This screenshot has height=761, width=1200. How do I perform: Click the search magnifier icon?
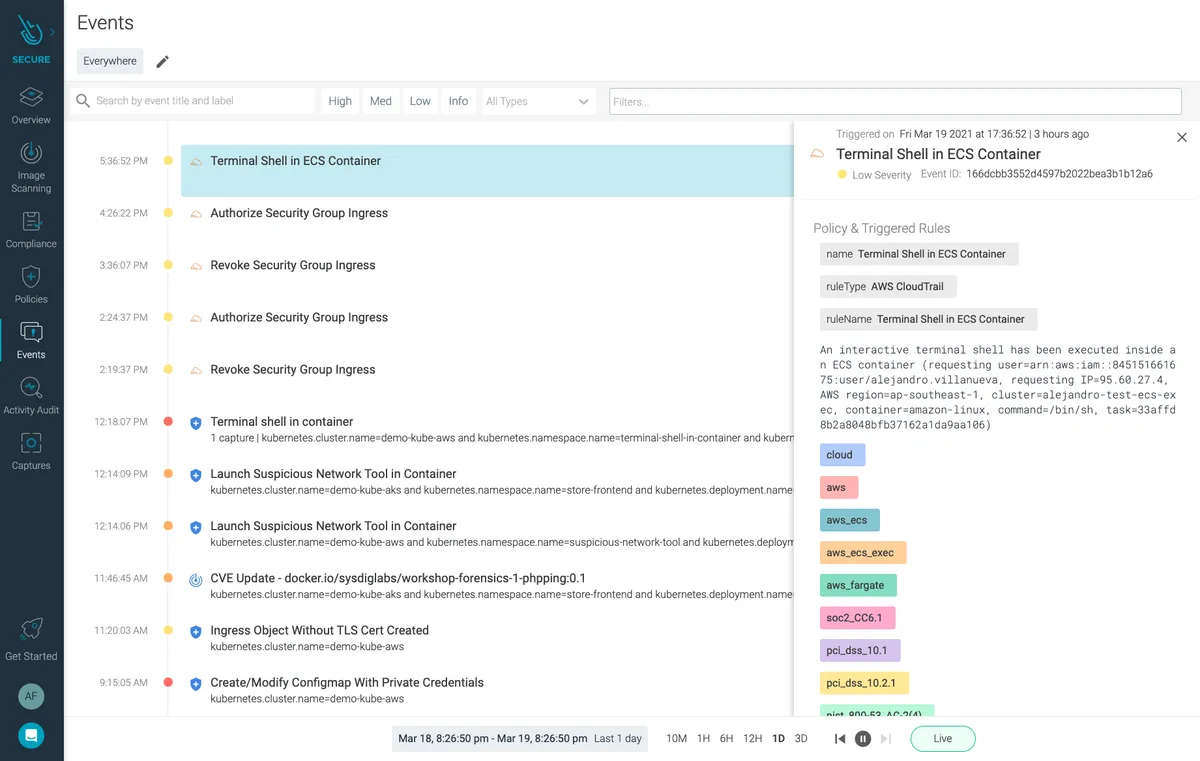tap(82, 101)
